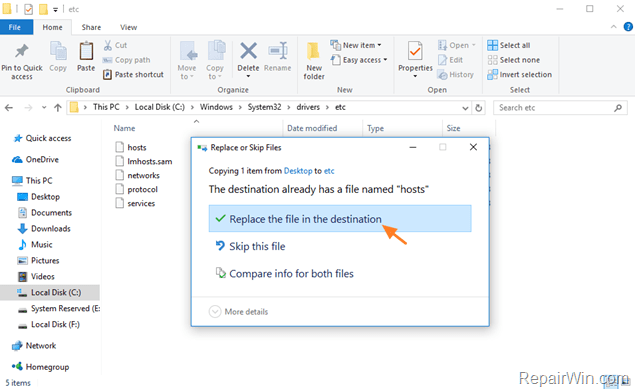Open Downloads in navigation pane
The width and height of the screenshot is (635, 389).
coord(44,229)
